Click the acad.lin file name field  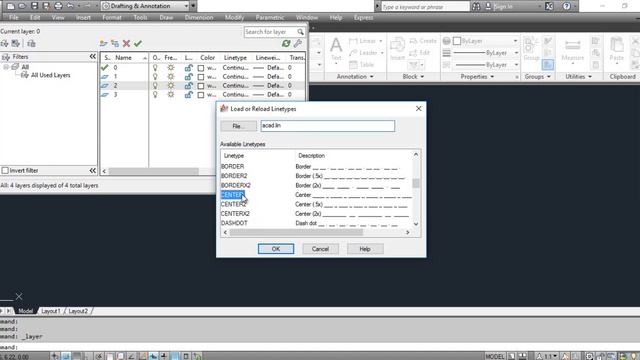(x=328, y=126)
